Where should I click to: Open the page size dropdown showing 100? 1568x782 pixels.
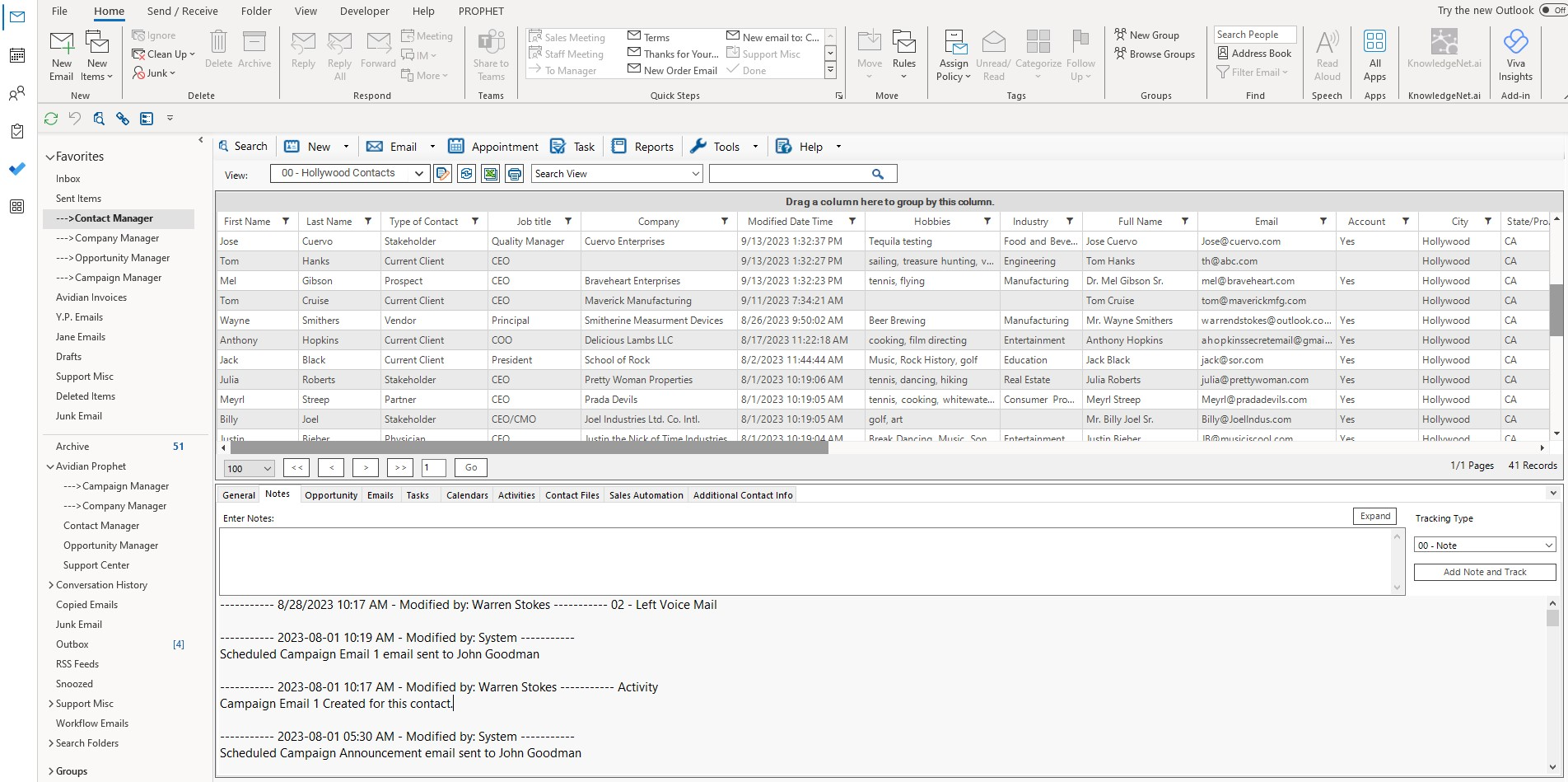point(249,468)
